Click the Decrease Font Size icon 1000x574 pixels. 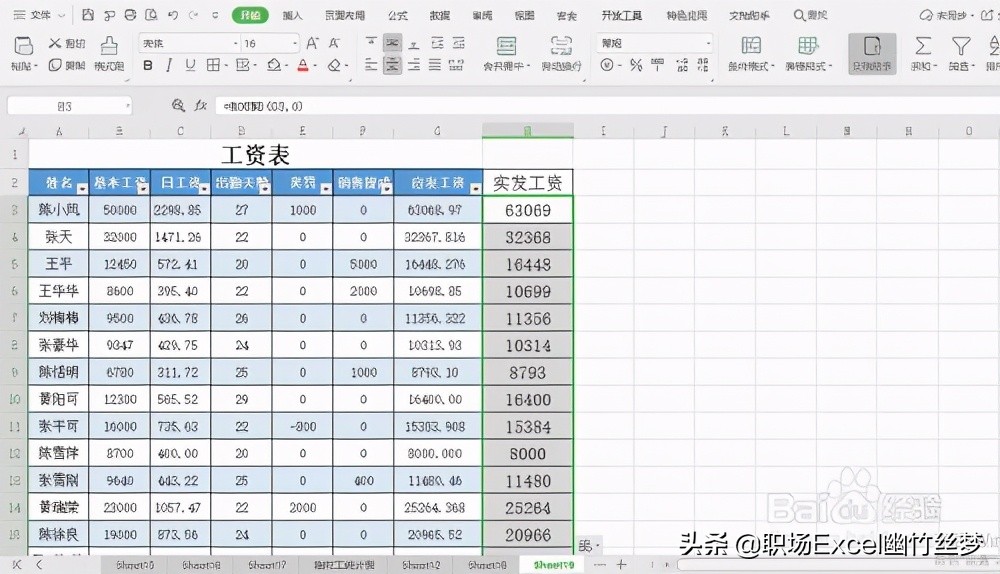pyautogui.click(x=335, y=43)
